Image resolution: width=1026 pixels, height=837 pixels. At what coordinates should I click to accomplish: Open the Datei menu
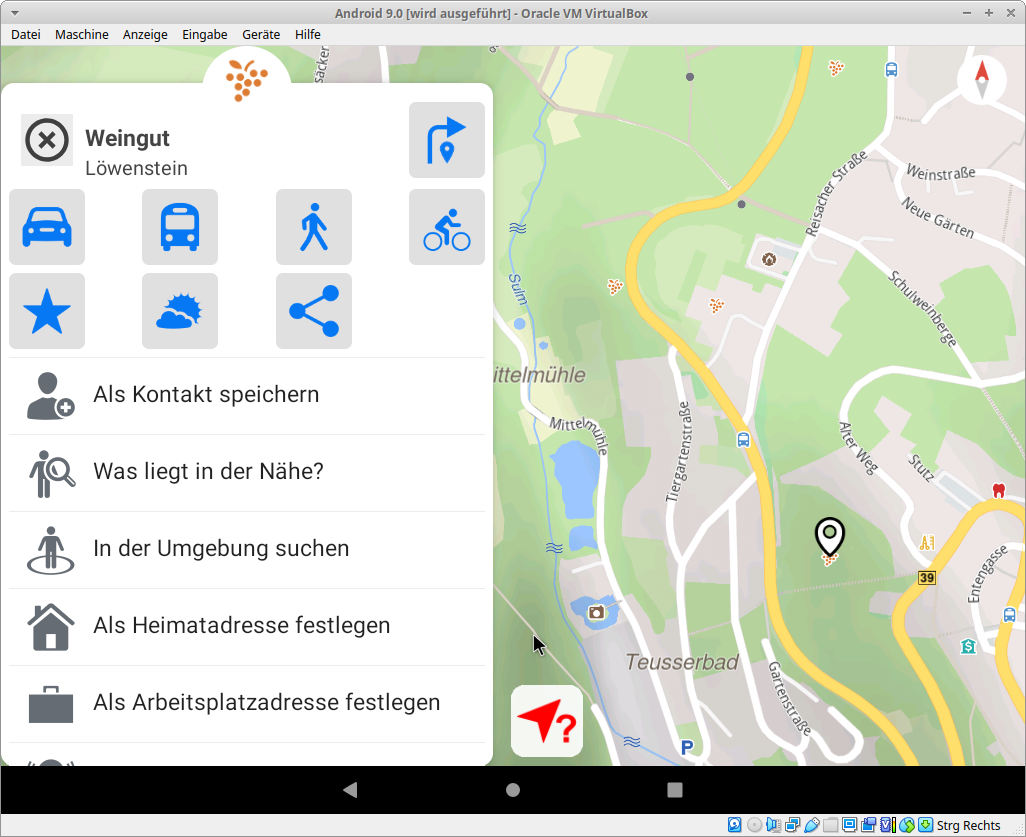coord(26,34)
